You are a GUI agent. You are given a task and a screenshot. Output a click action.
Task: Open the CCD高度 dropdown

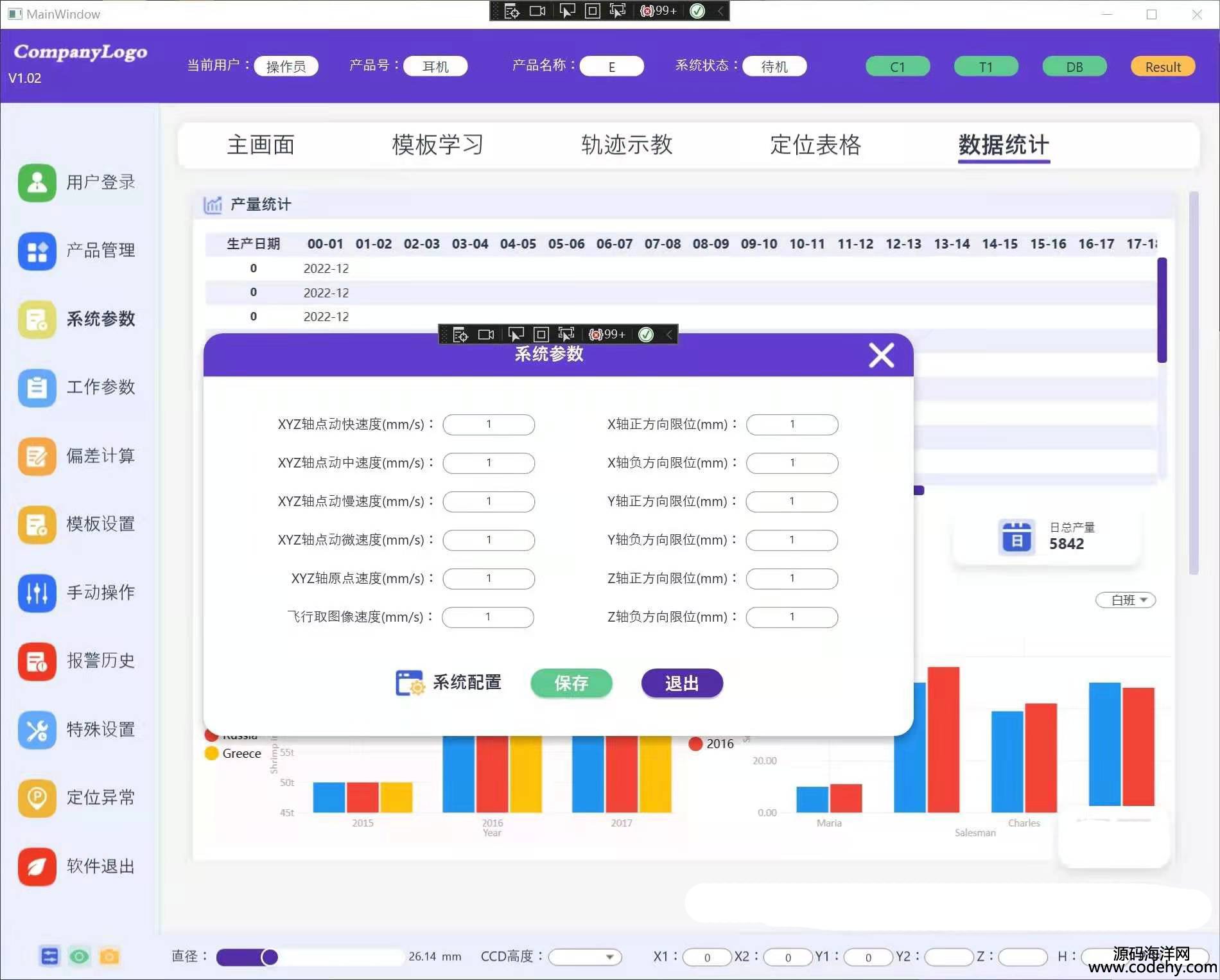point(585,957)
